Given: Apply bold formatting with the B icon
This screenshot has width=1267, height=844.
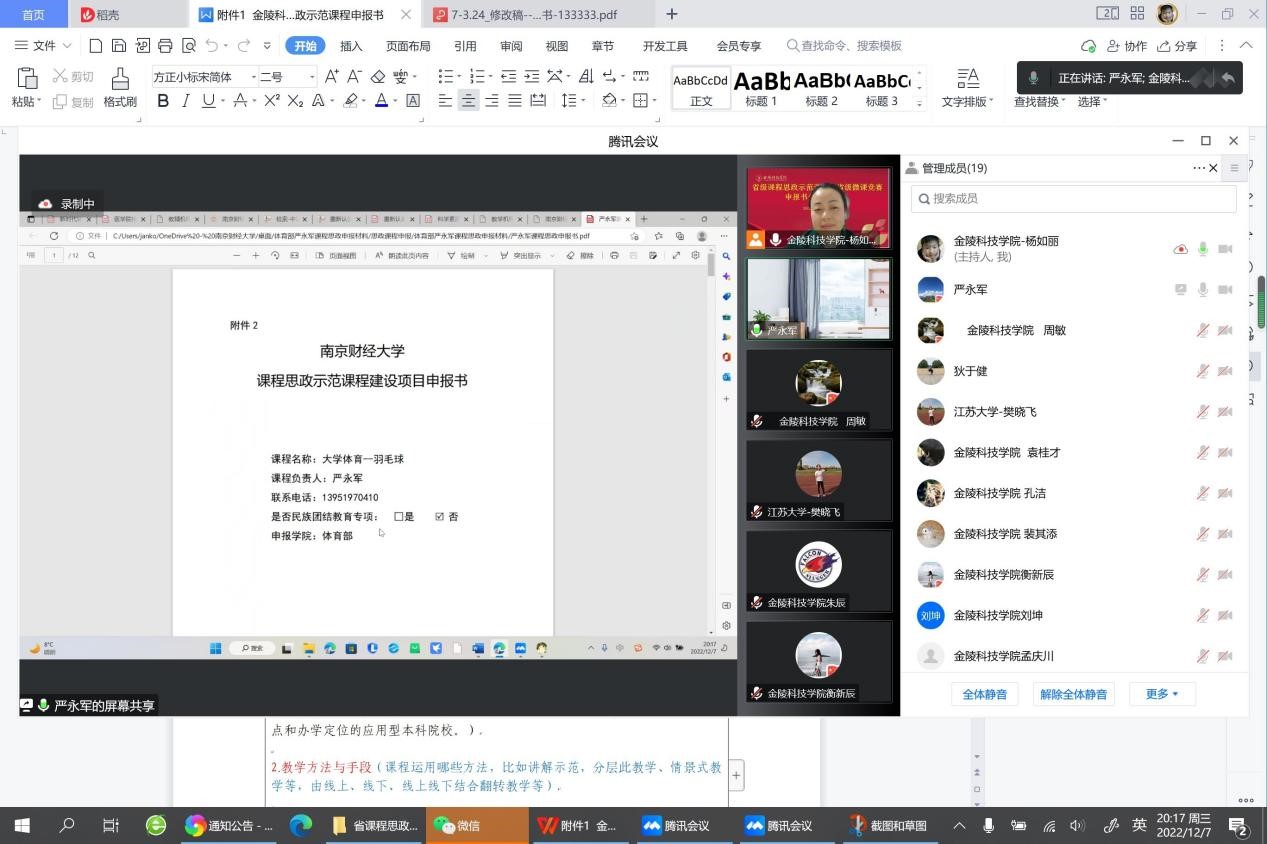Looking at the screenshot, I should click(x=163, y=101).
